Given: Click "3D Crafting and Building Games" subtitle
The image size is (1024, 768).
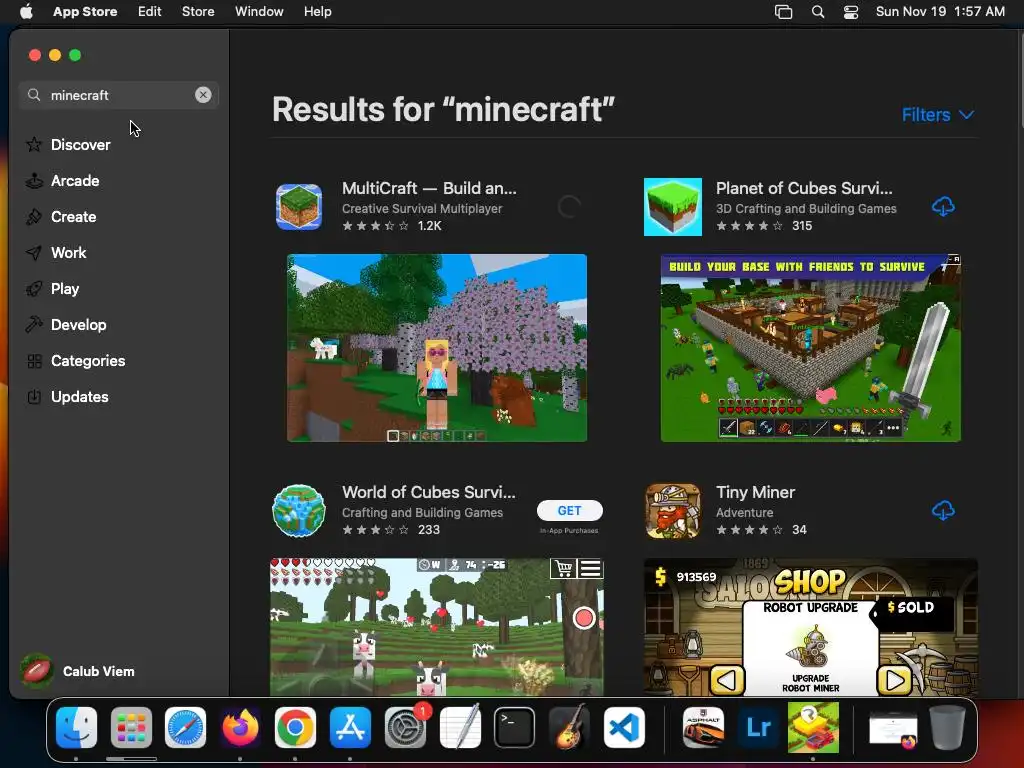Looking at the screenshot, I should tap(806, 209).
